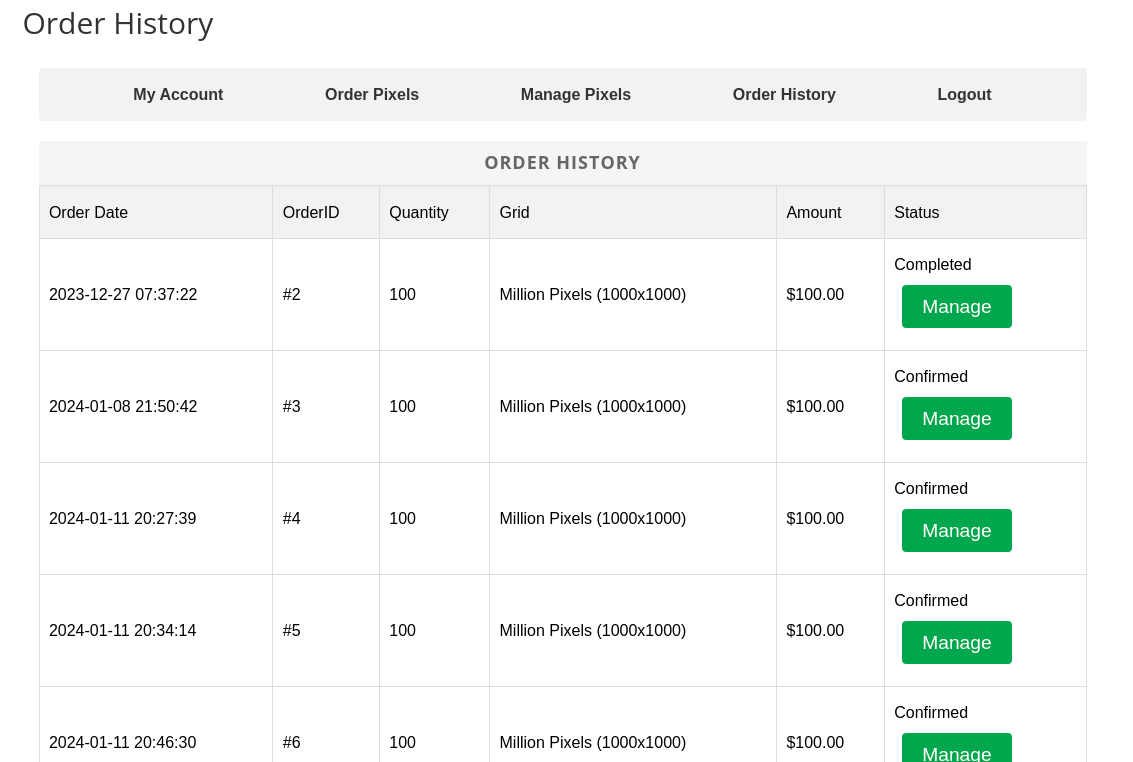
Task: Click the Grid column header
Action: tap(514, 212)
